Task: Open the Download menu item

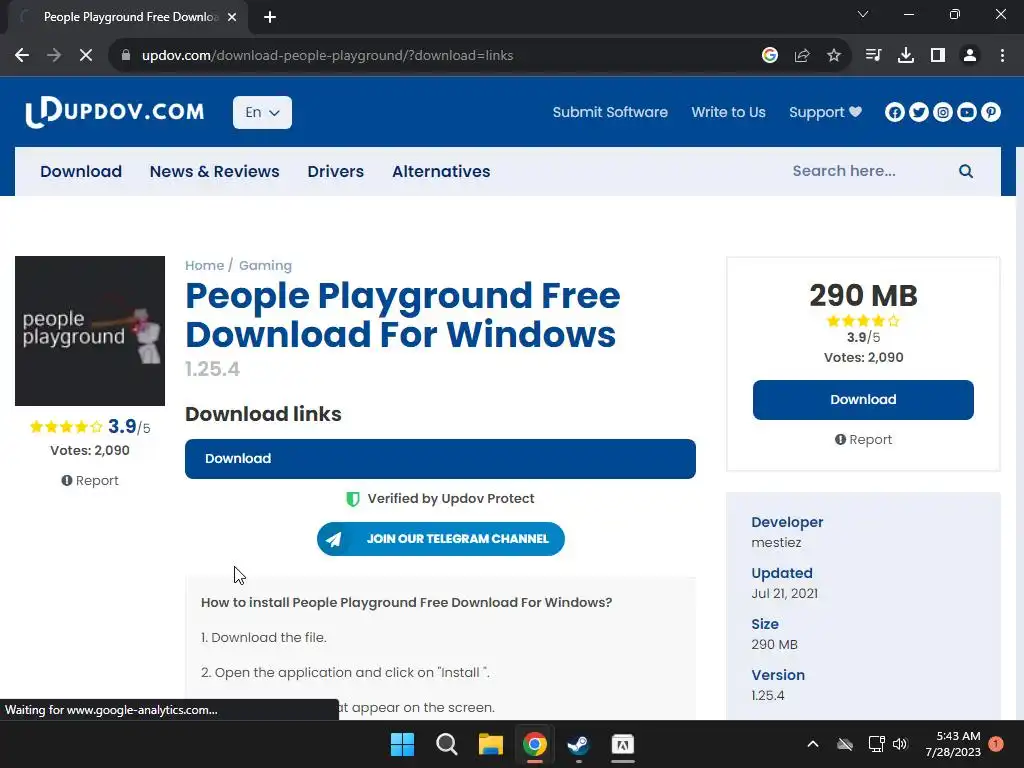Action: [x=81, y=171]
